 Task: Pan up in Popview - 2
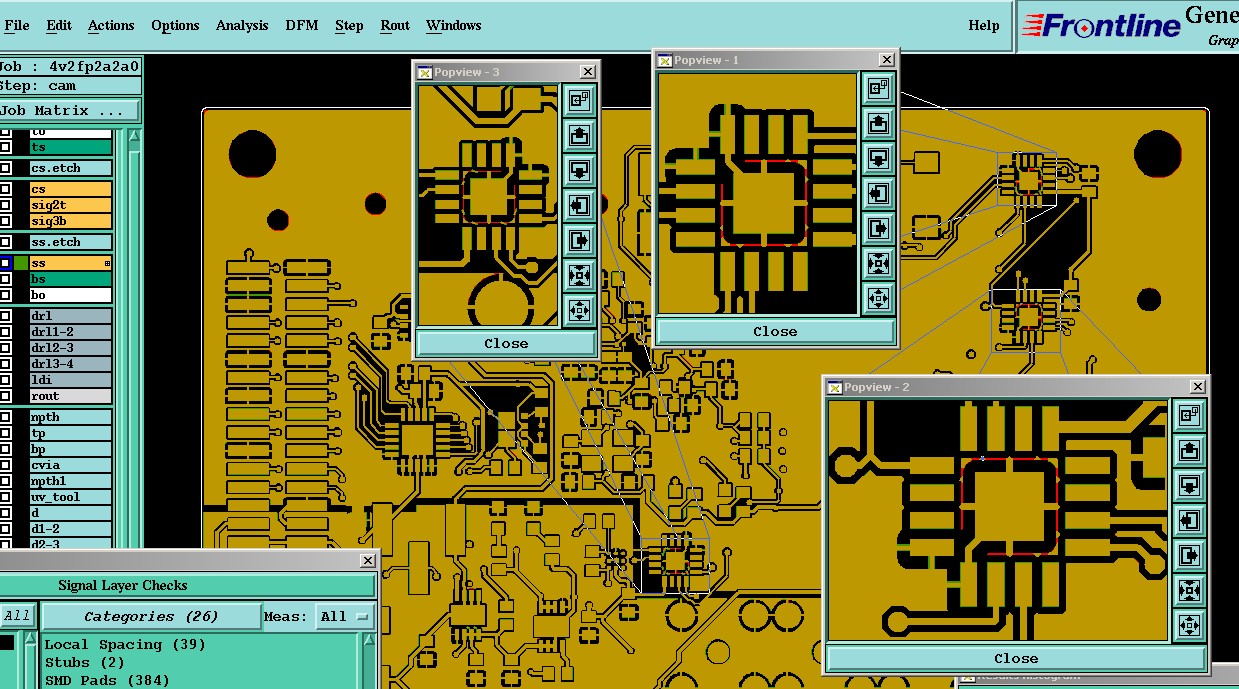(1188, 450)
